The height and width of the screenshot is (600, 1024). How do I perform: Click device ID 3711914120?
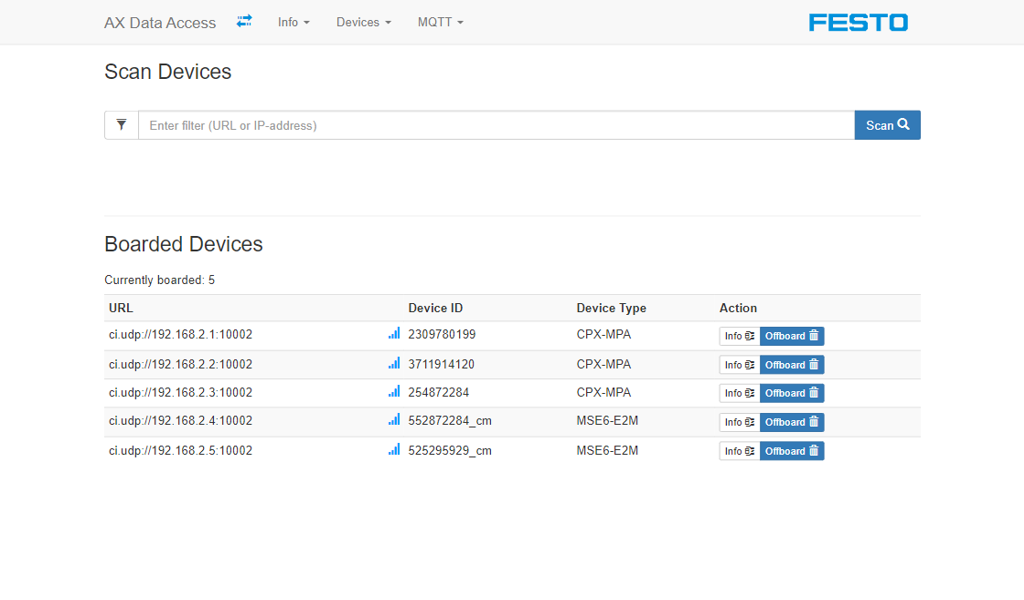441,364
